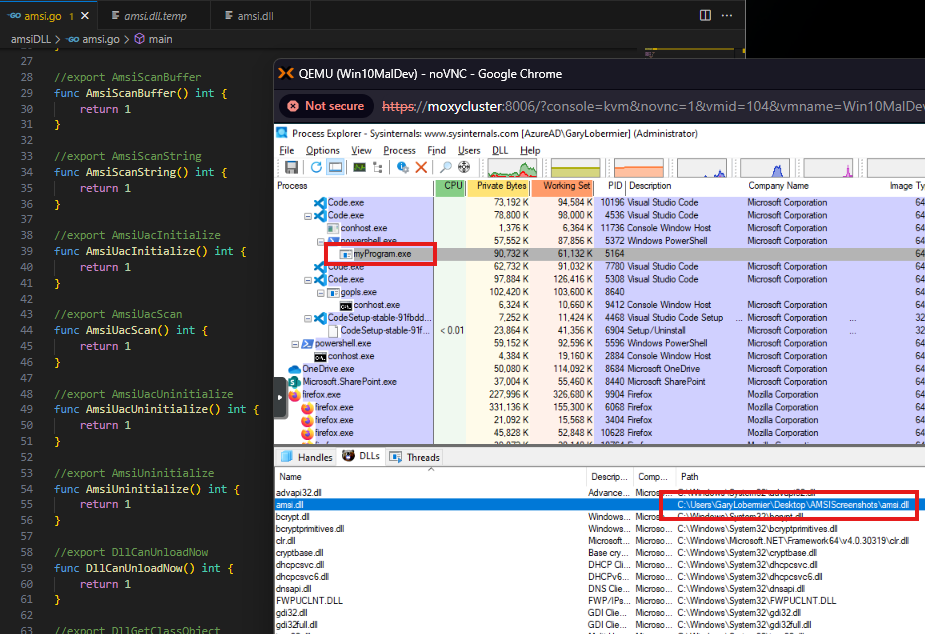Collapse the gopls.exe tree node
This screenshot has height=634, width=925.
tap(320, 293)
